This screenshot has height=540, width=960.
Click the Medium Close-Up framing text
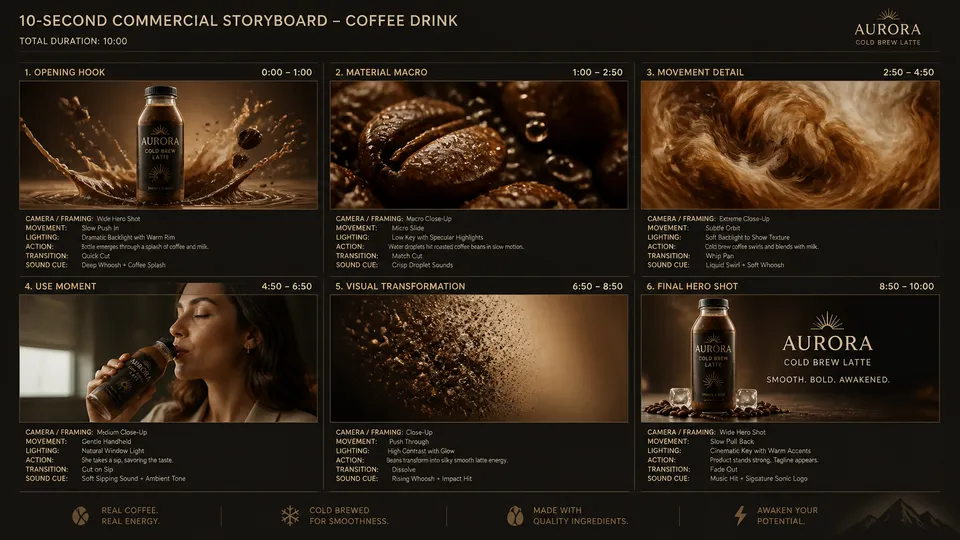(x=121, y=432)
